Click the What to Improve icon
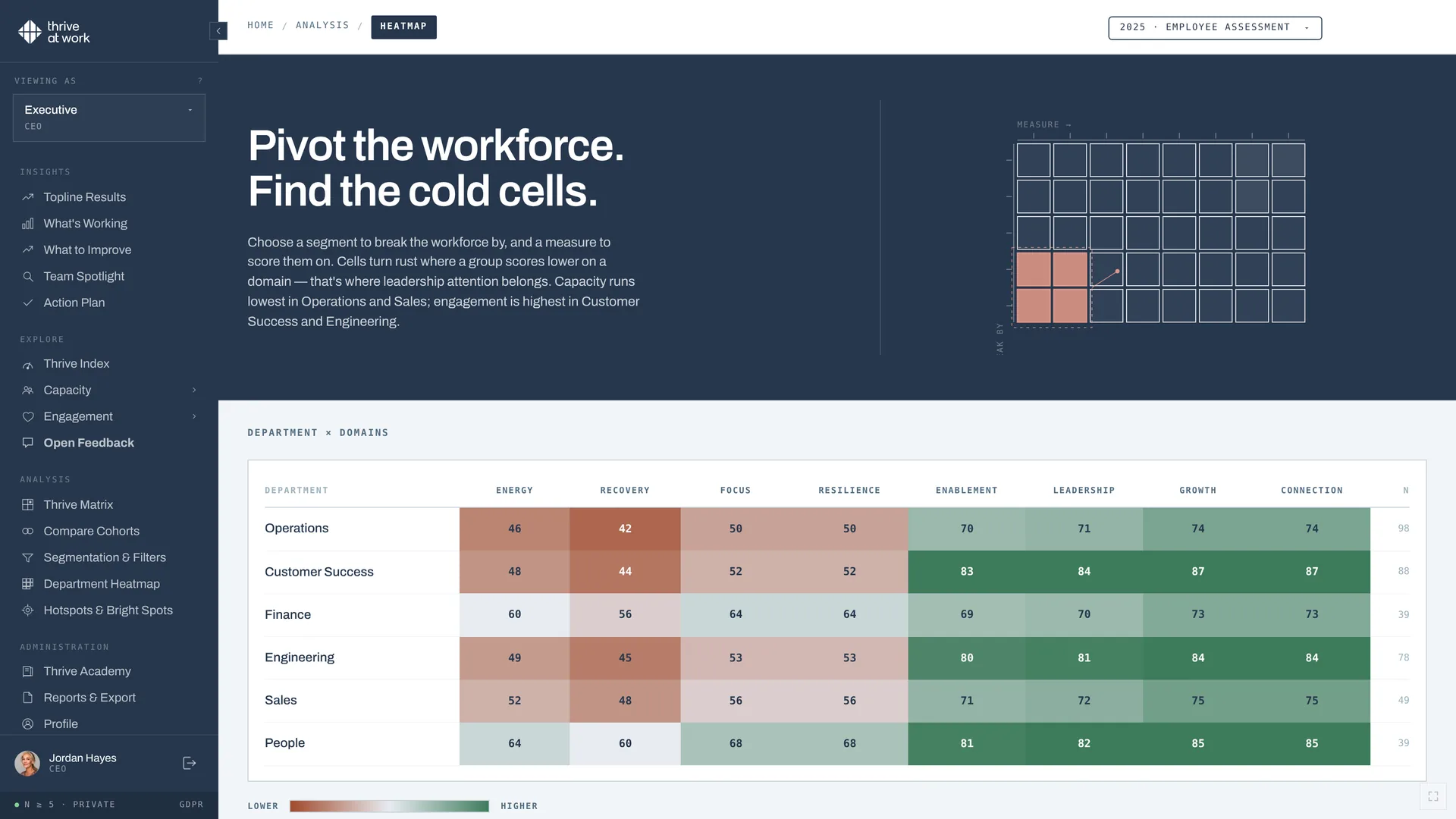The width and height of the screenshot is (1456, 819). point(28,250)
